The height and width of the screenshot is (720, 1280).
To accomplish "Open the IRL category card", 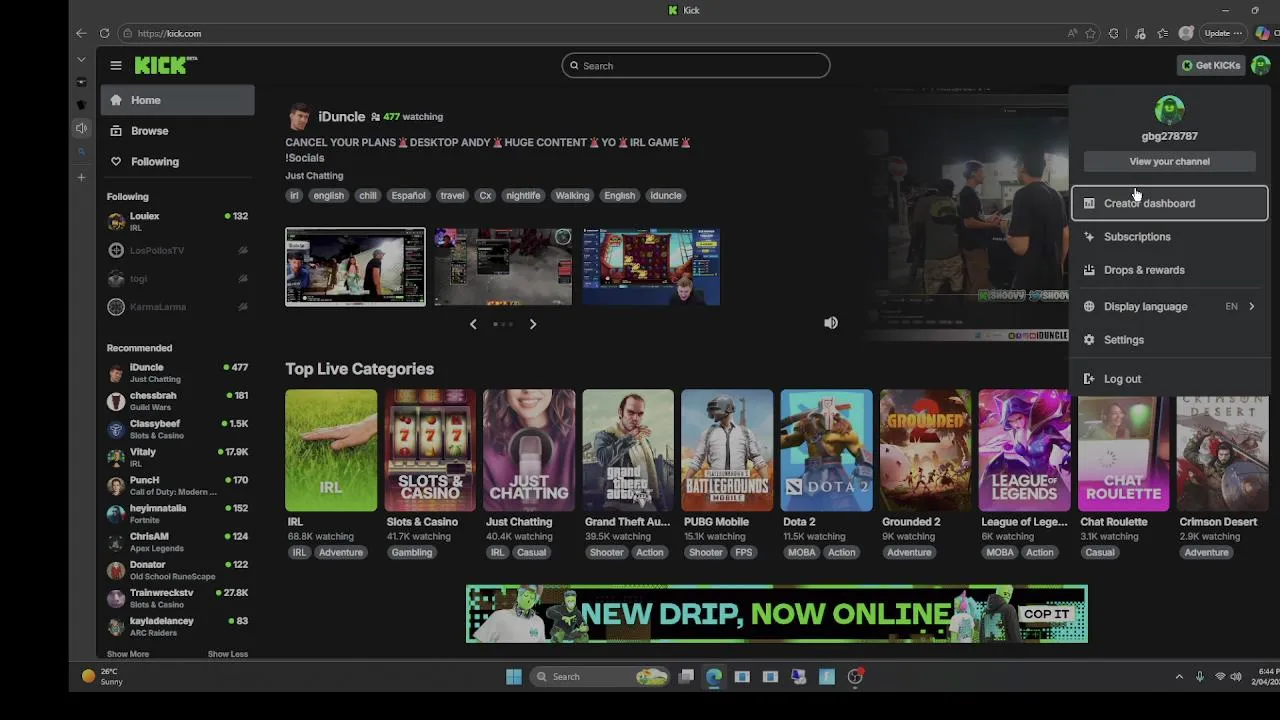I will click(331, 450).
